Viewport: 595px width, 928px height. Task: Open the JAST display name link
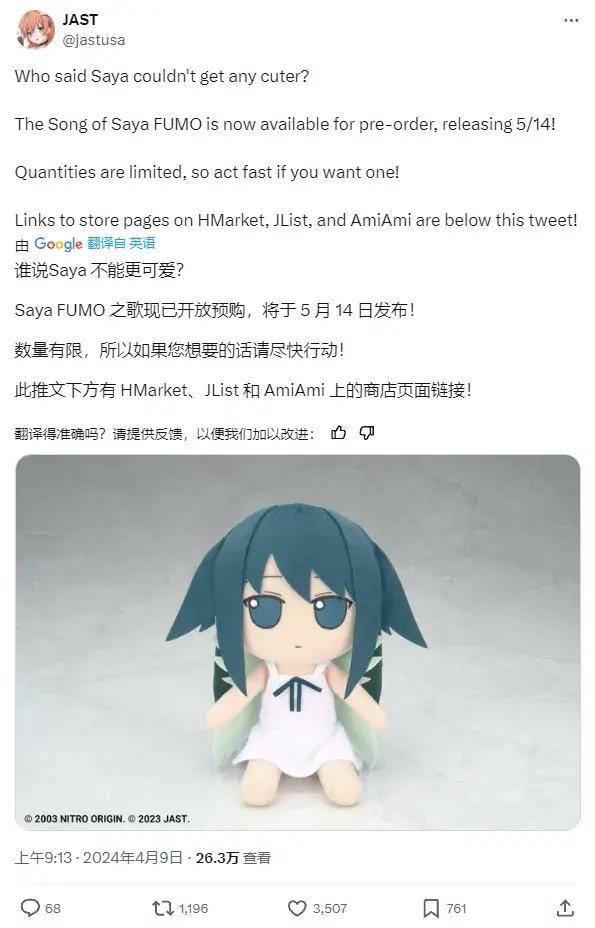80,20
